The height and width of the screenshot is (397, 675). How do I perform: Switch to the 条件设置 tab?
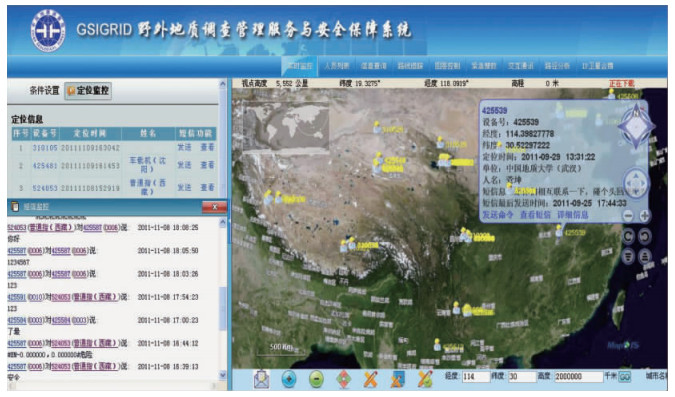click(x=44, y=90)
